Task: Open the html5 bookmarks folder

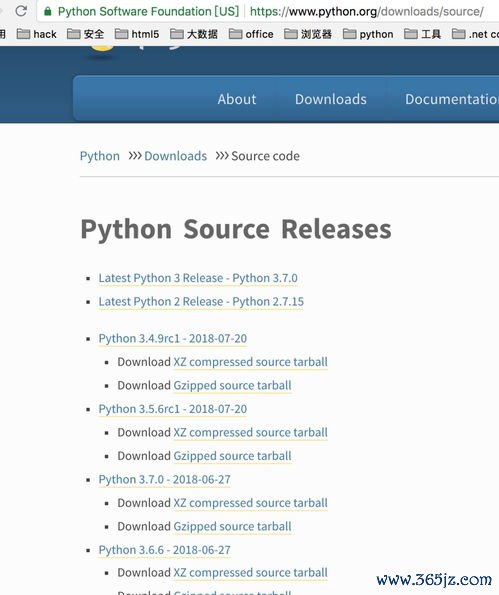Action: pos(137,34)
